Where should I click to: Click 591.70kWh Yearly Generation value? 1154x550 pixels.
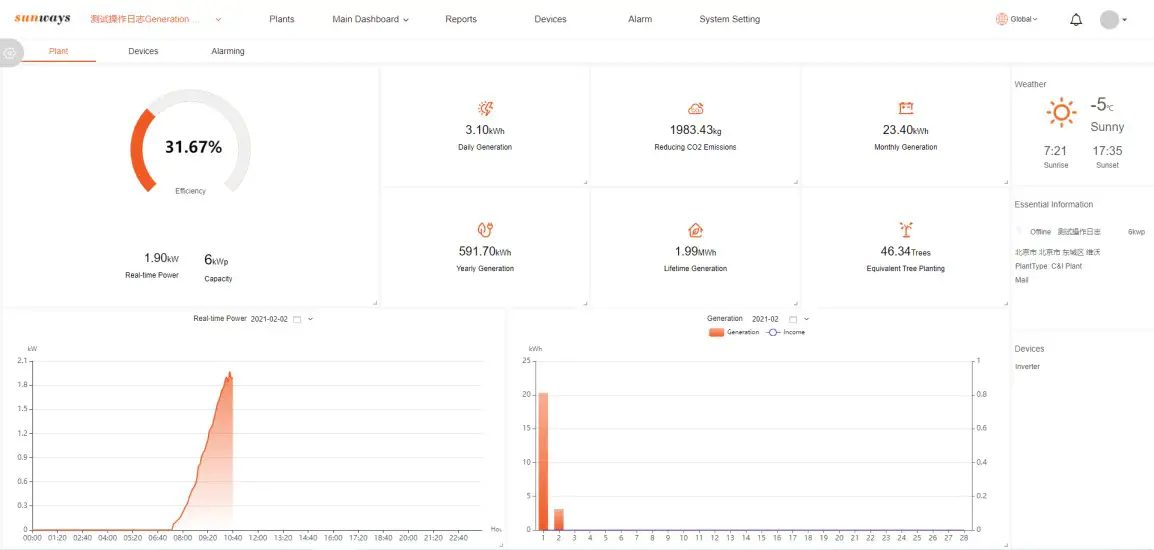click(485, 252)
